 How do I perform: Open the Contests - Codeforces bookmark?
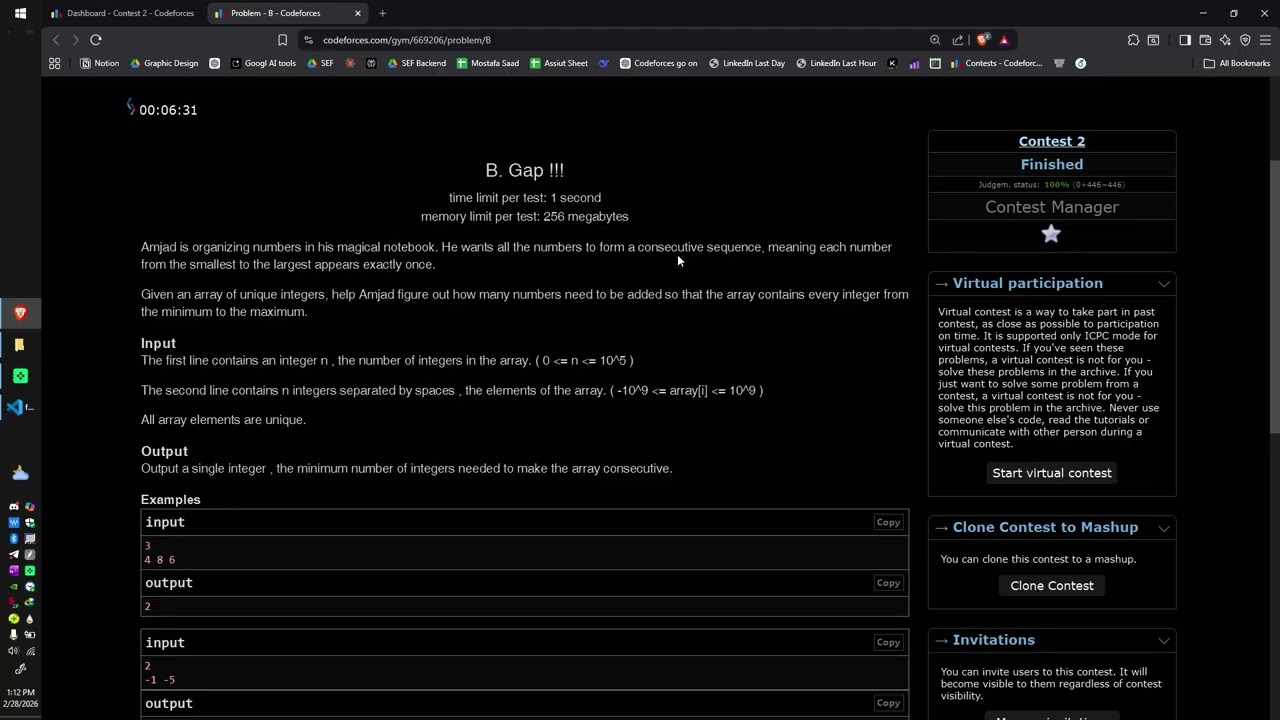[x=996, y=63]
